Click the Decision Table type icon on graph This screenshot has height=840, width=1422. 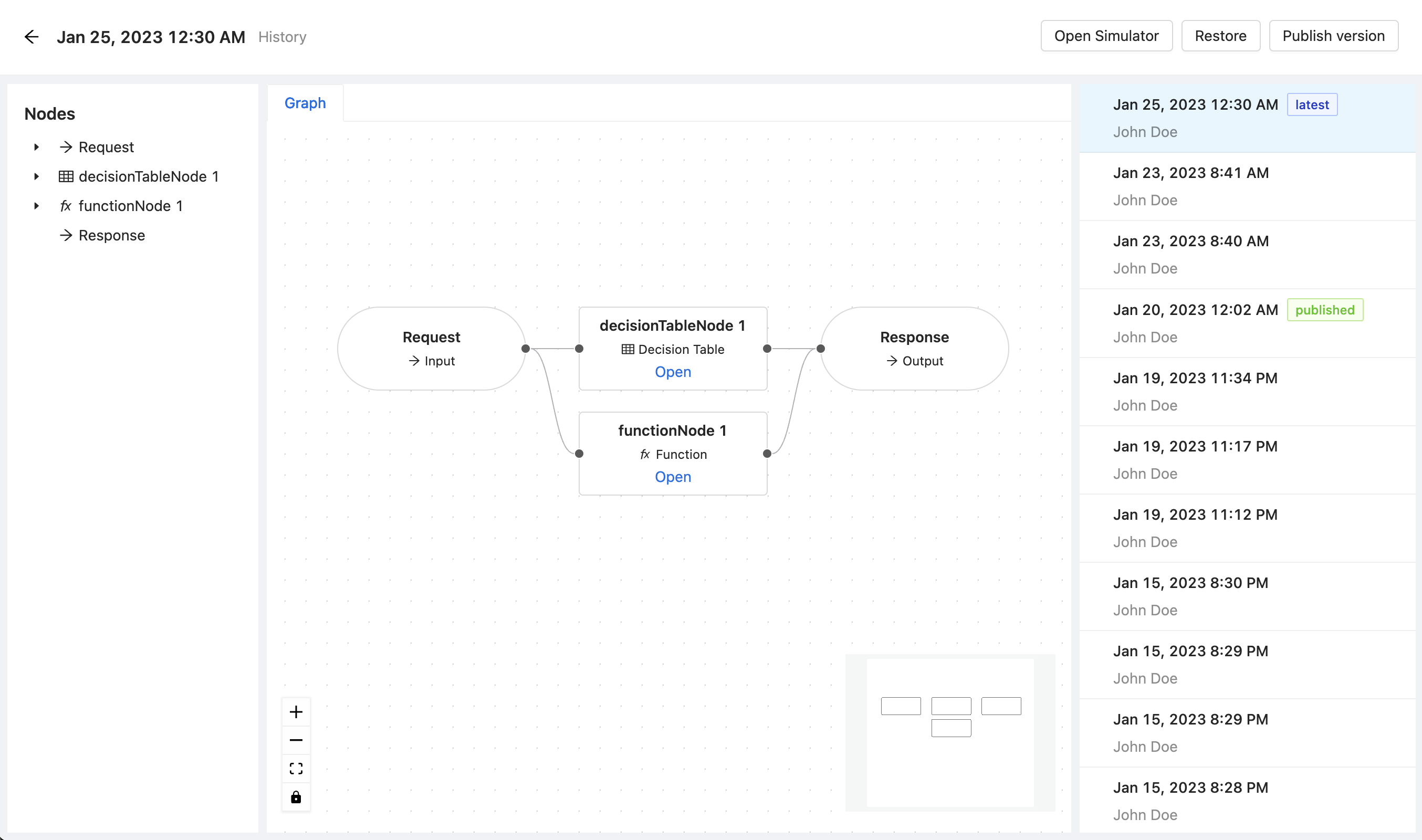[627, 349]
